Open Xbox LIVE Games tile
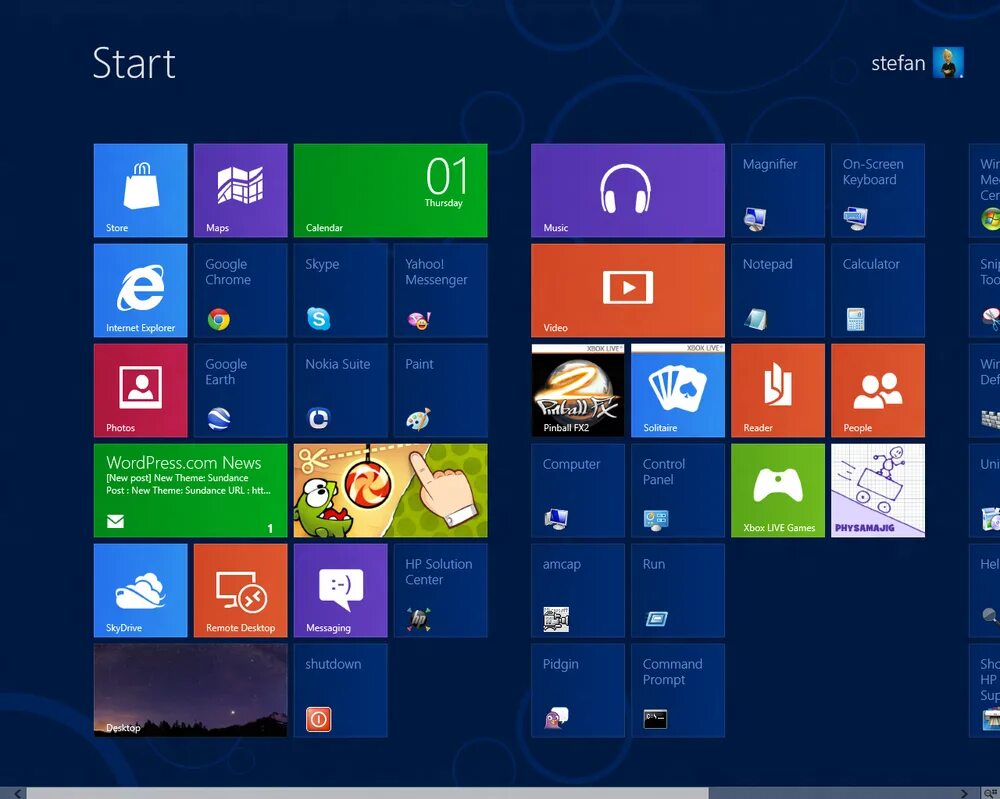Viewport: 1000px width, 799px height. click(x=778, y=490)
